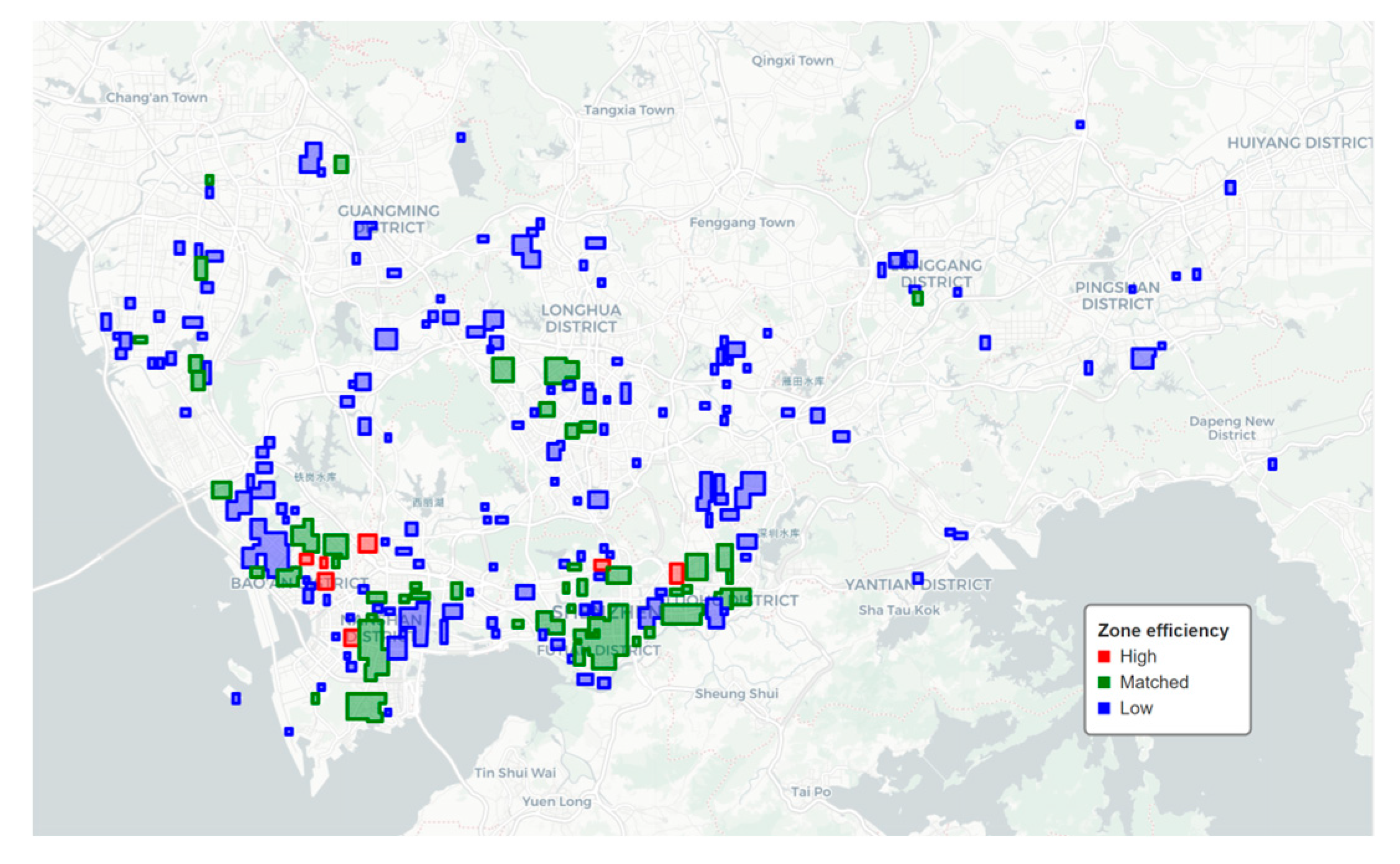Select the 'High' legend label
Image resolution: width=1400 pixels, height=864 pixels.
pyautogui.click(x=1138, y=657)
